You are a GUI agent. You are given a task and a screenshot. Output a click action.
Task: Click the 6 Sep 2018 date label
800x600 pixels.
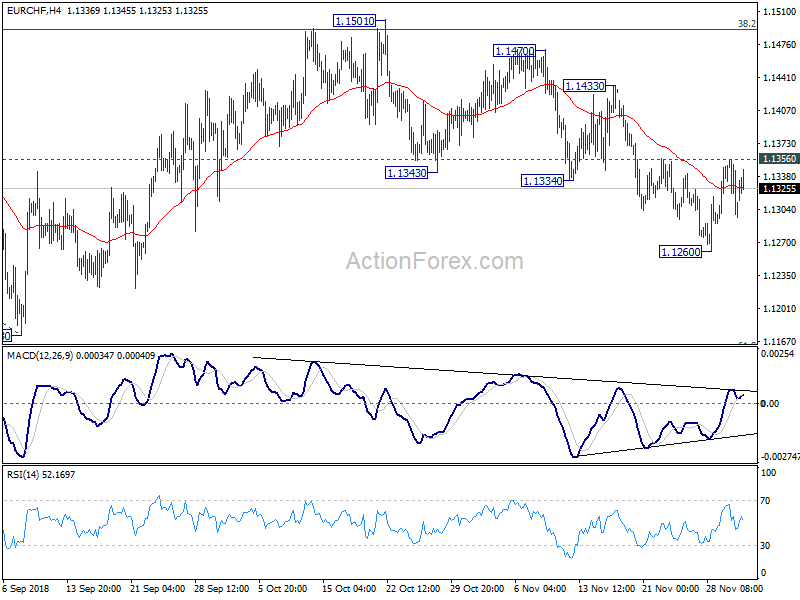click(x=26, y=588)
